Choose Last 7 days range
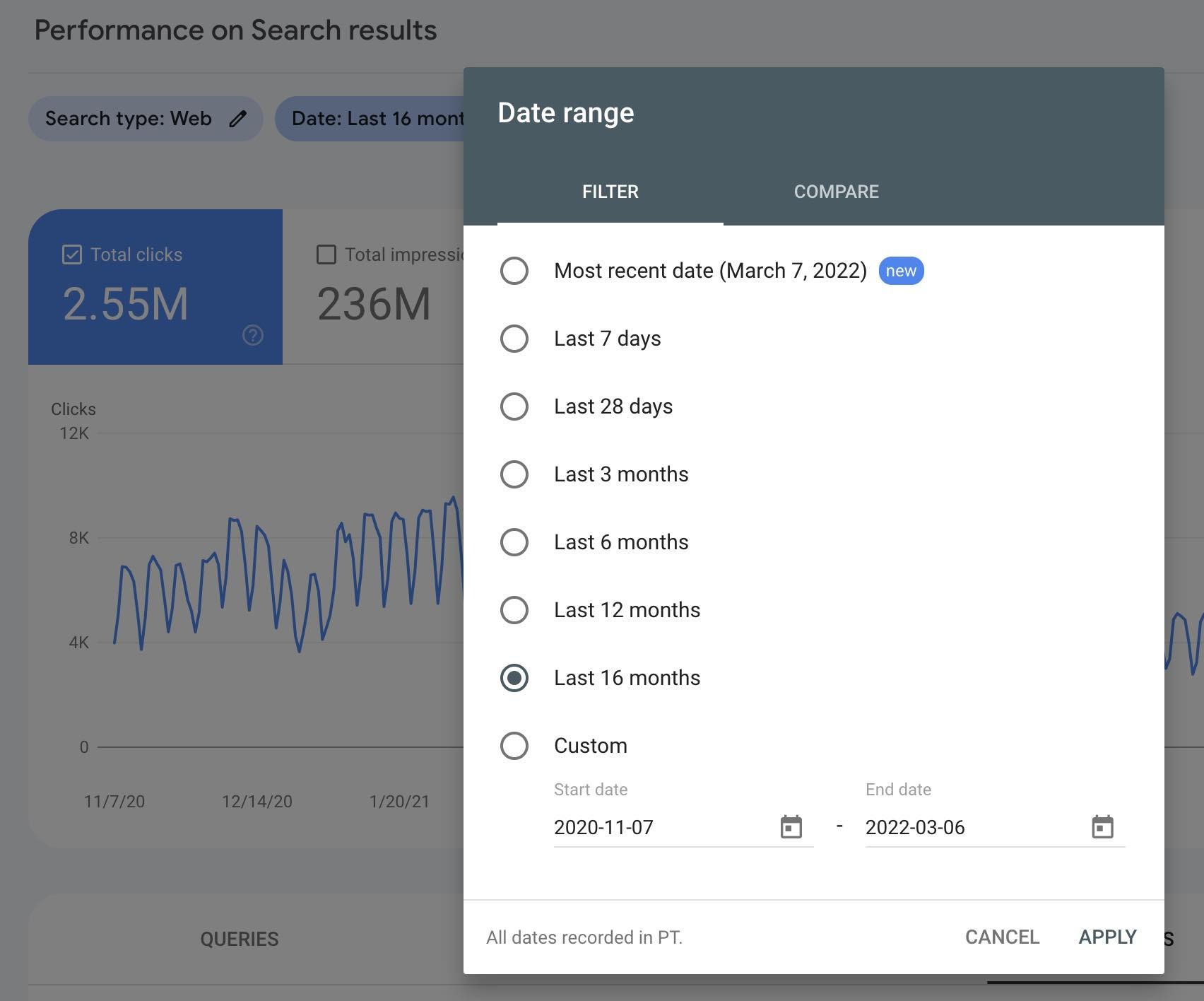Image resolution: width=1204 pixels, height=1001 pixels. coord(514,339)
